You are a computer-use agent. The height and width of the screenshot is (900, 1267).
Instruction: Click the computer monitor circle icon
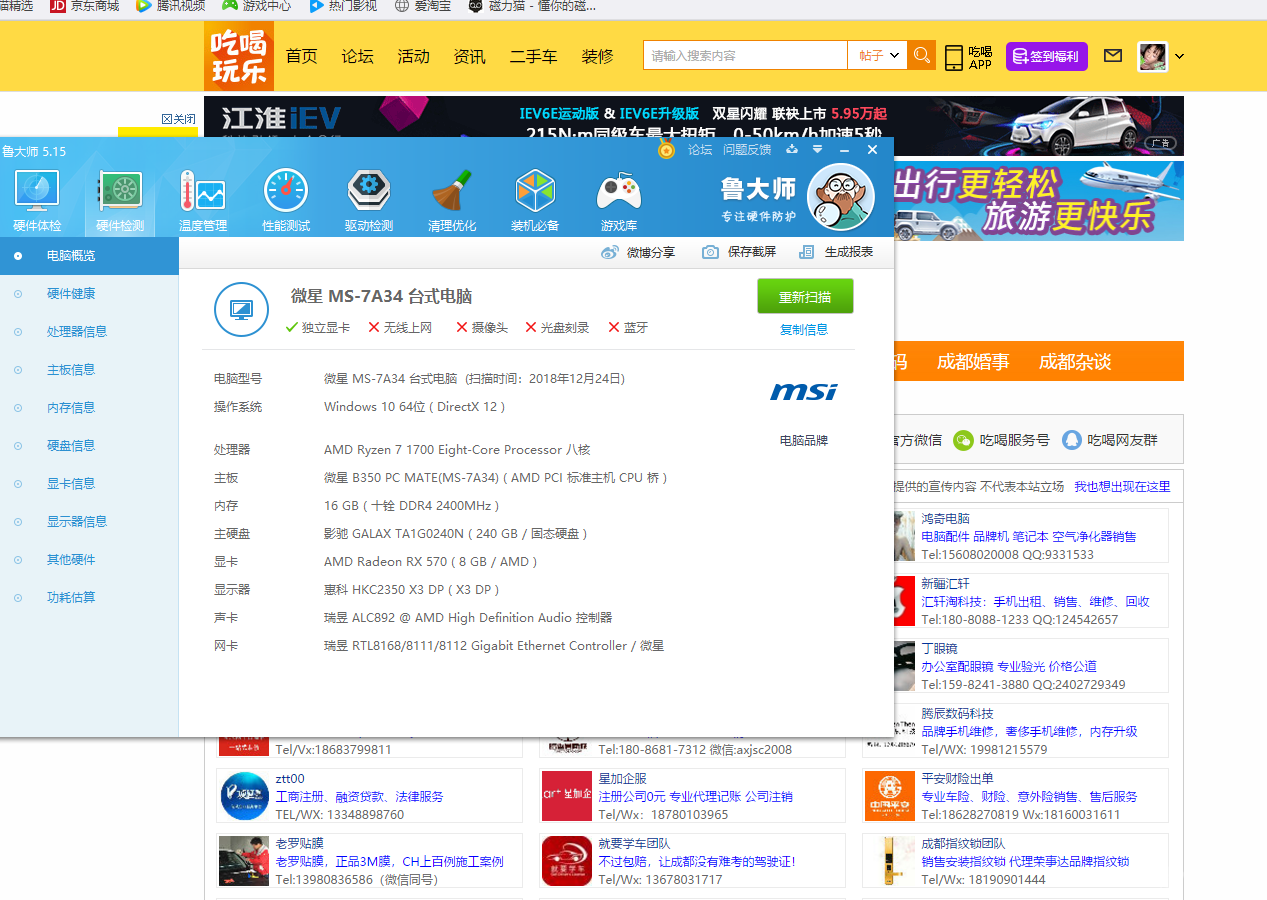pyautogui.click(x=241, y=310)
